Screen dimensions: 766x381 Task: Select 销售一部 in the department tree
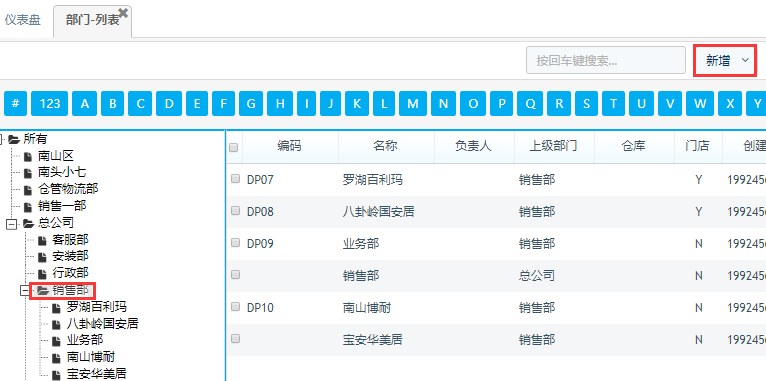coord(62,206)
